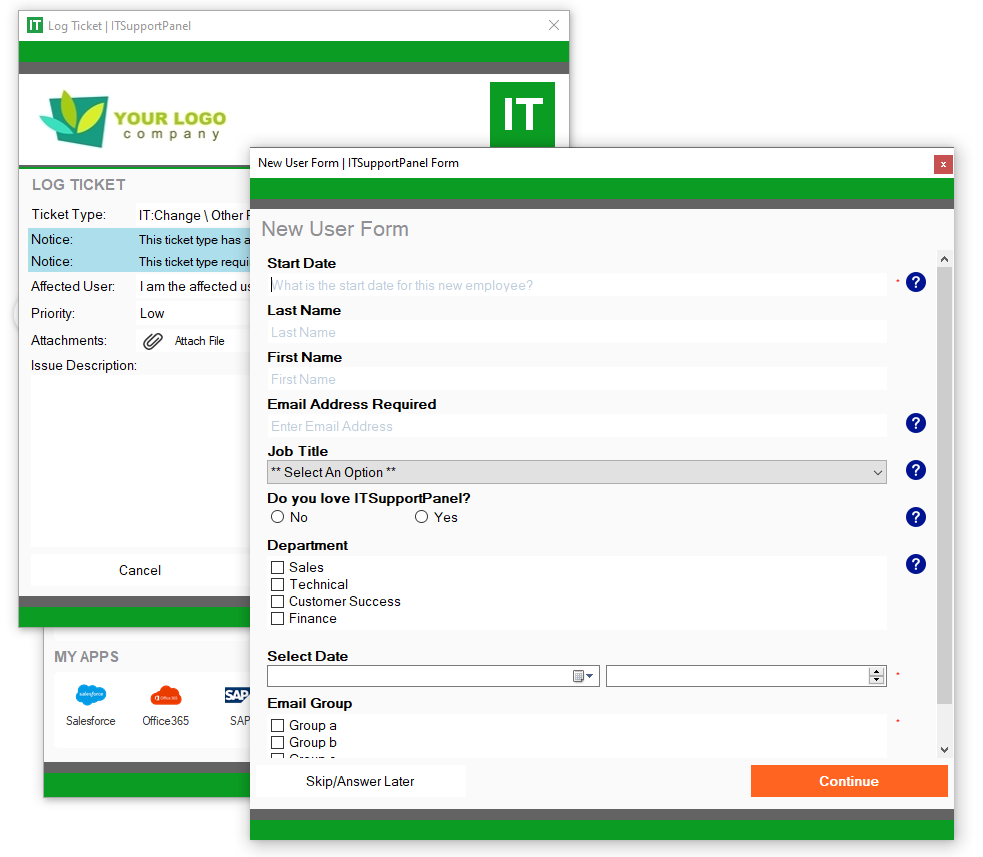Viewport: 983px width, 857px height.
Task: Open help icon next to Job Title
Action: tap(915, 470)
